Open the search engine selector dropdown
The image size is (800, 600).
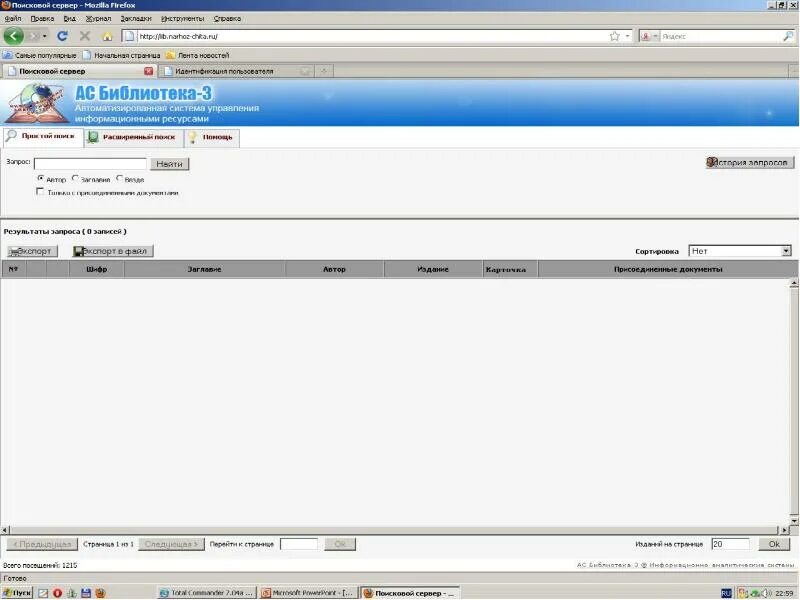[x=649, y=36]
